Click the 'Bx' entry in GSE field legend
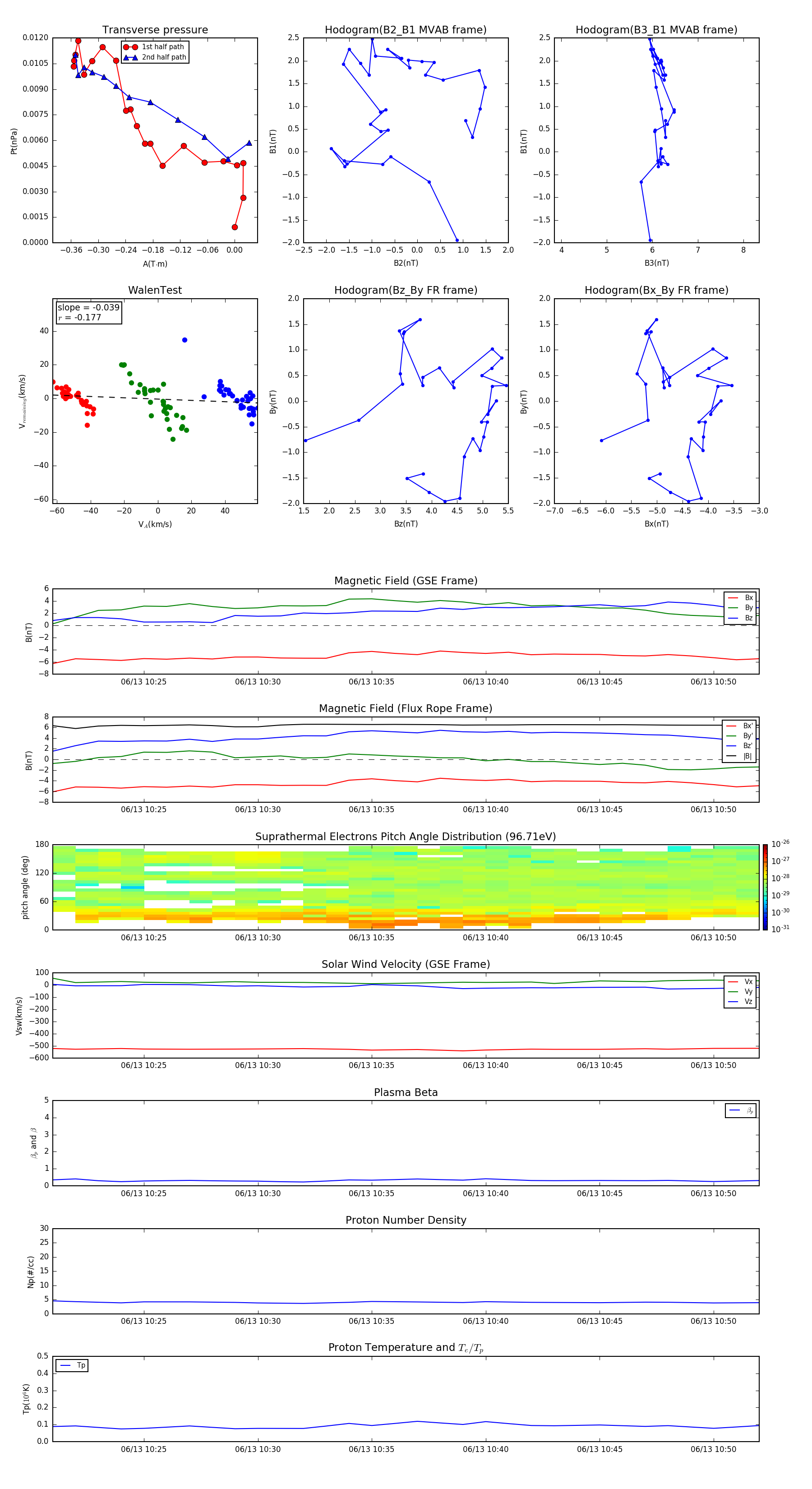 click(x=741, y=598)
